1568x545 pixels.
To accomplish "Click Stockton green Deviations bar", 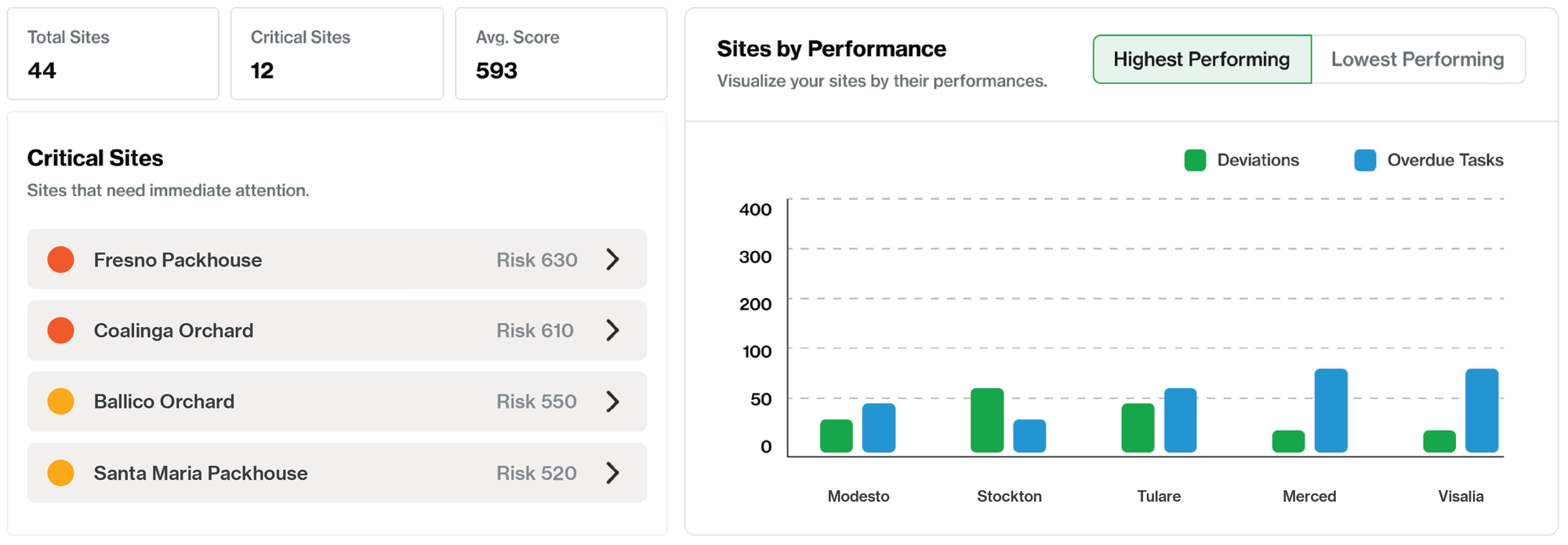I will (x=987, y=420).
